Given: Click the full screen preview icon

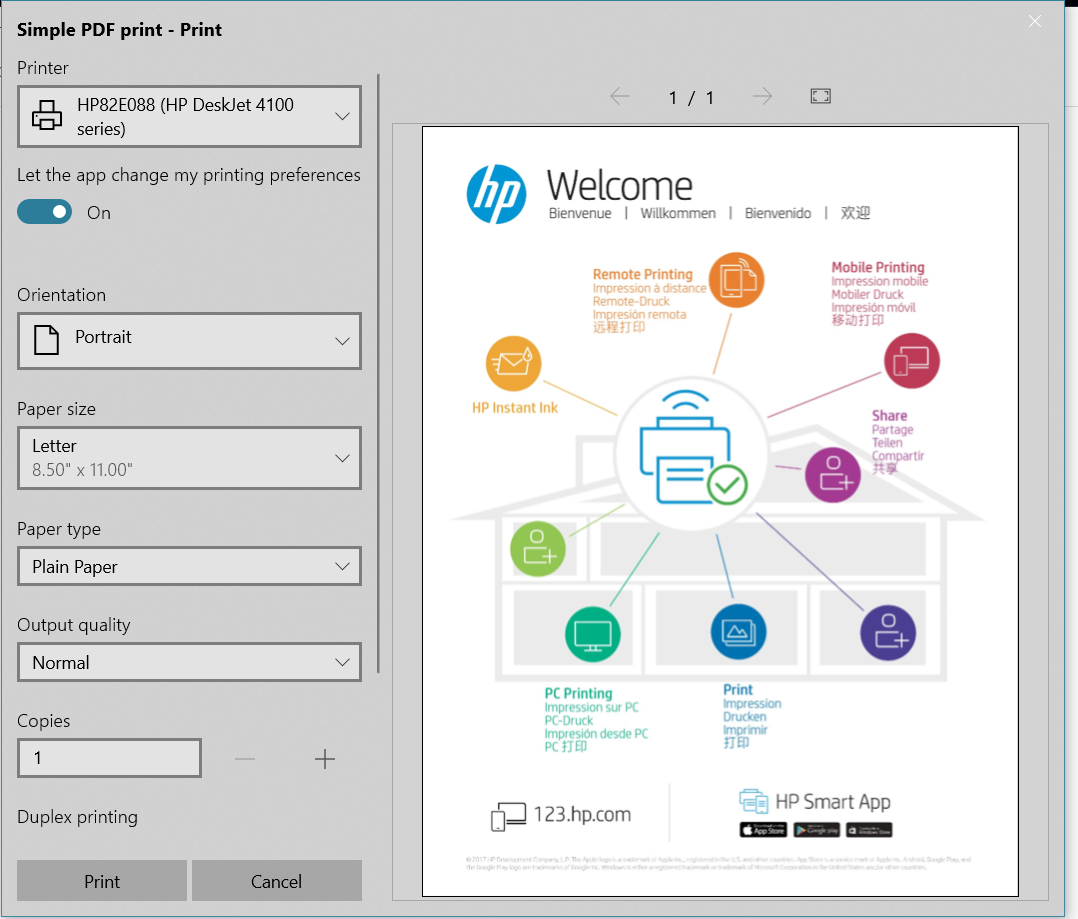Looking at the screenshot, I should tap(820, 96).
